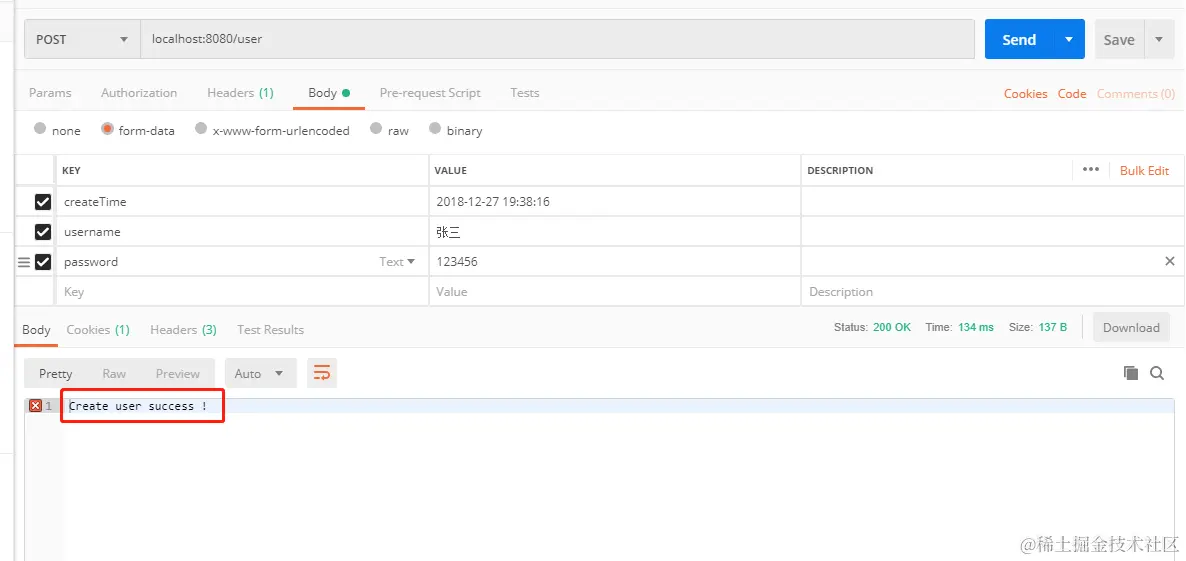
Task: Open the response Cookies (1) tab
Action: 98,330
